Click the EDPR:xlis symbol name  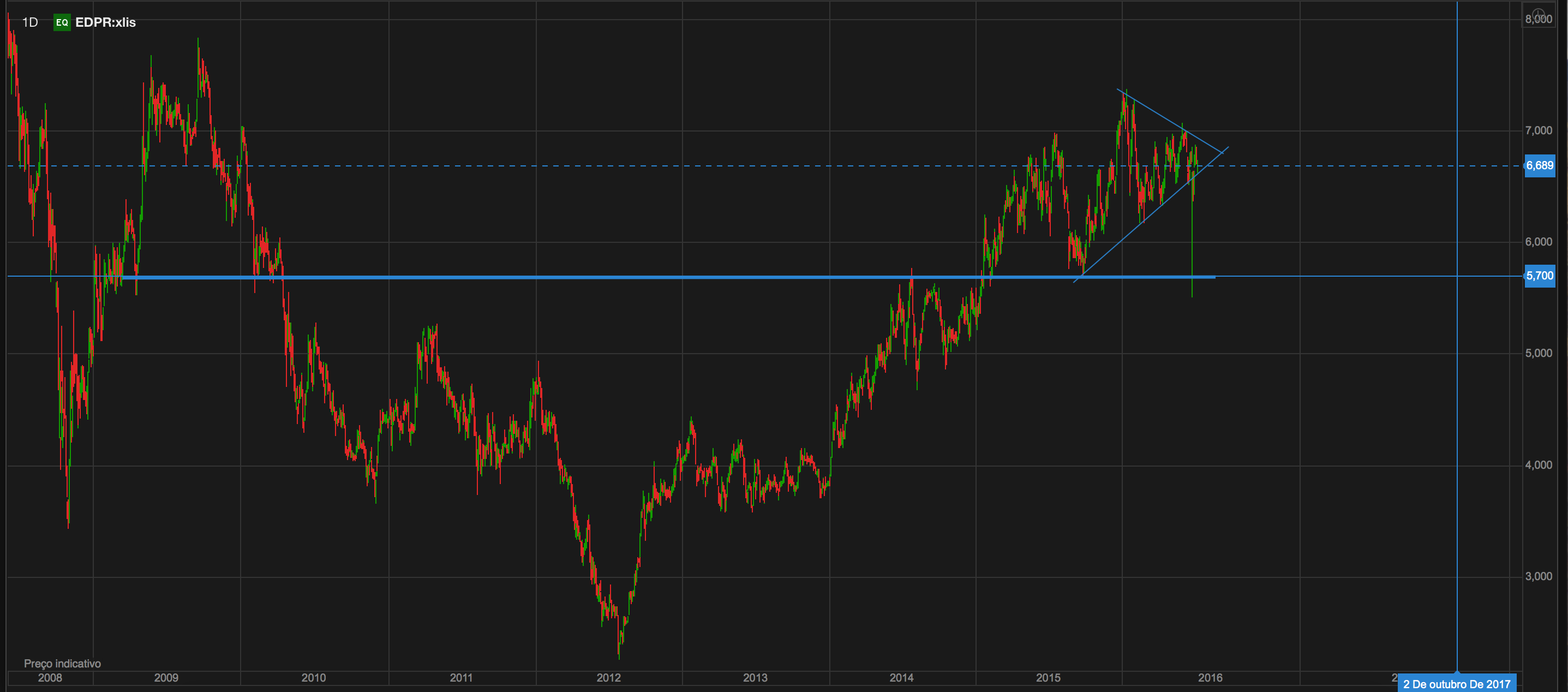tap(105, 22)
